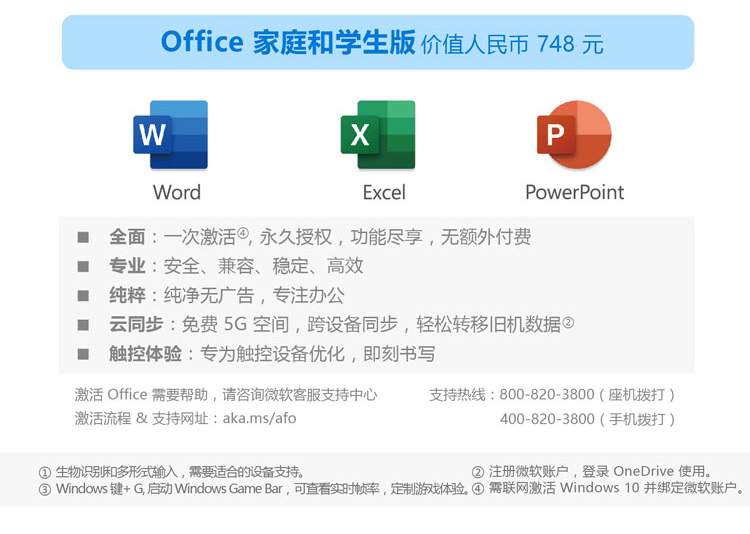
Task: Click the Word text label
Action: [177, 192]
